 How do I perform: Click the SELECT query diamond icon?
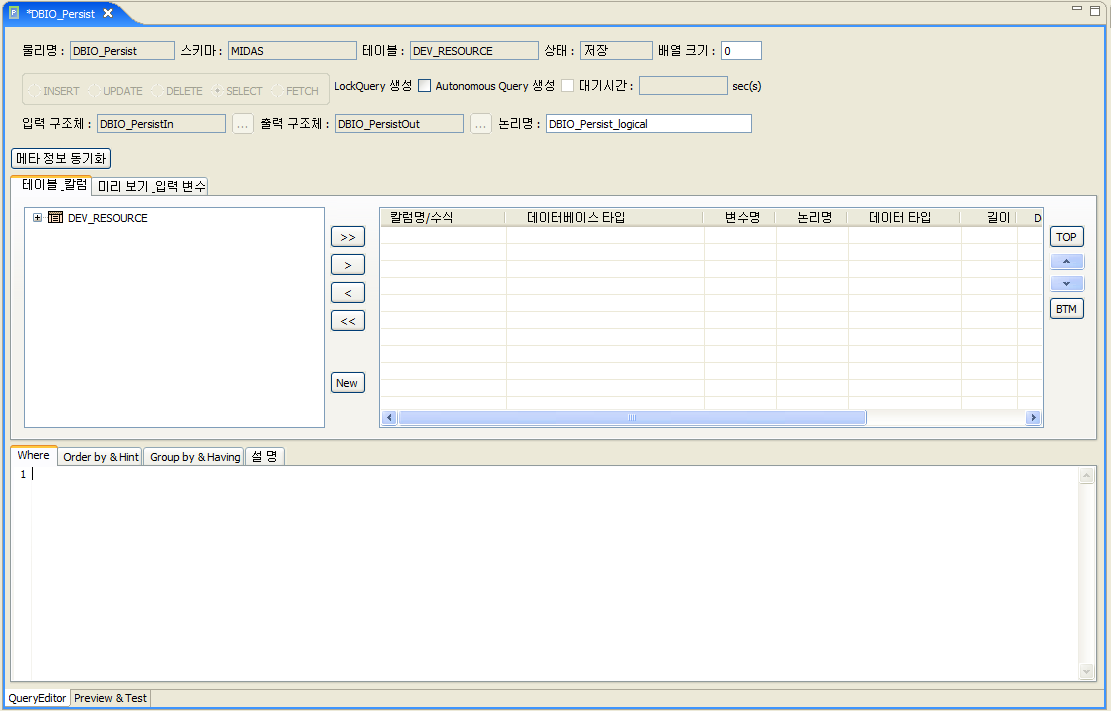point(217,90)
